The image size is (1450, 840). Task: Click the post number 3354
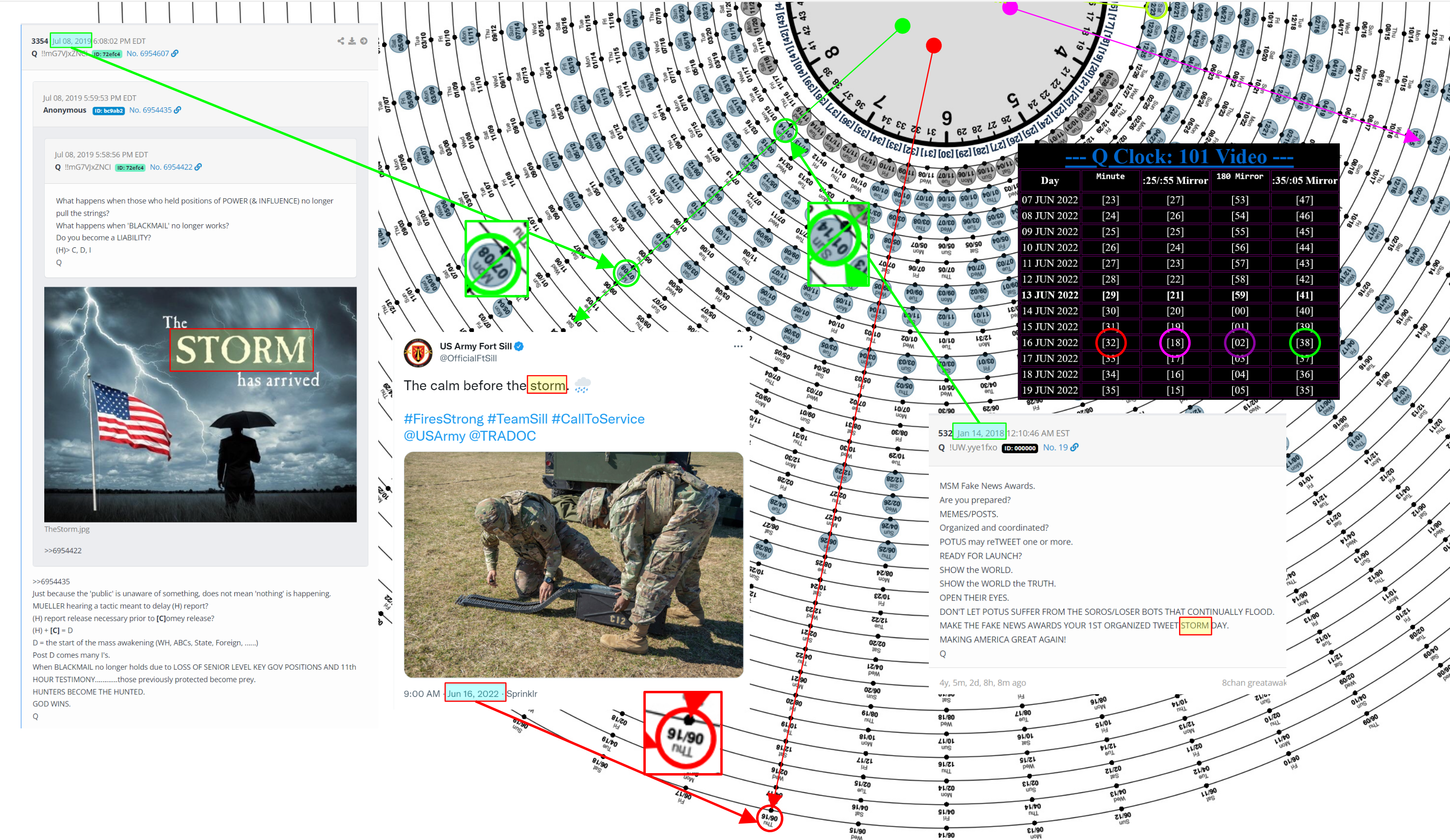[39, 41]
